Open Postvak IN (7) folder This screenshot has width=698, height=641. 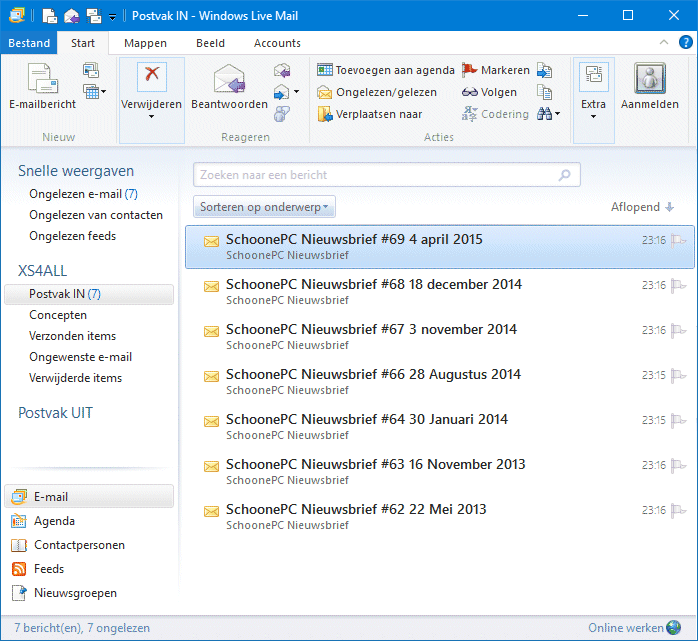89,294
